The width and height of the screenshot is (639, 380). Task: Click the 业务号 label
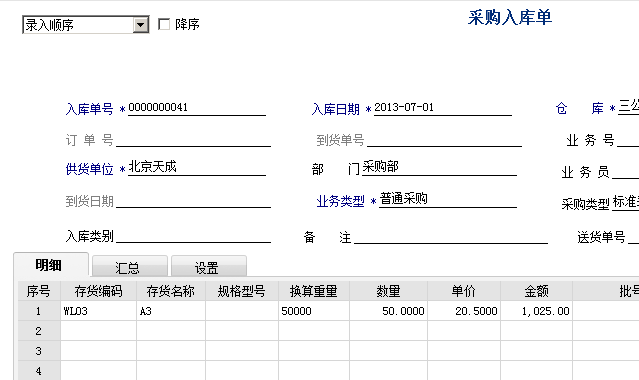click(x=590, y=140)
